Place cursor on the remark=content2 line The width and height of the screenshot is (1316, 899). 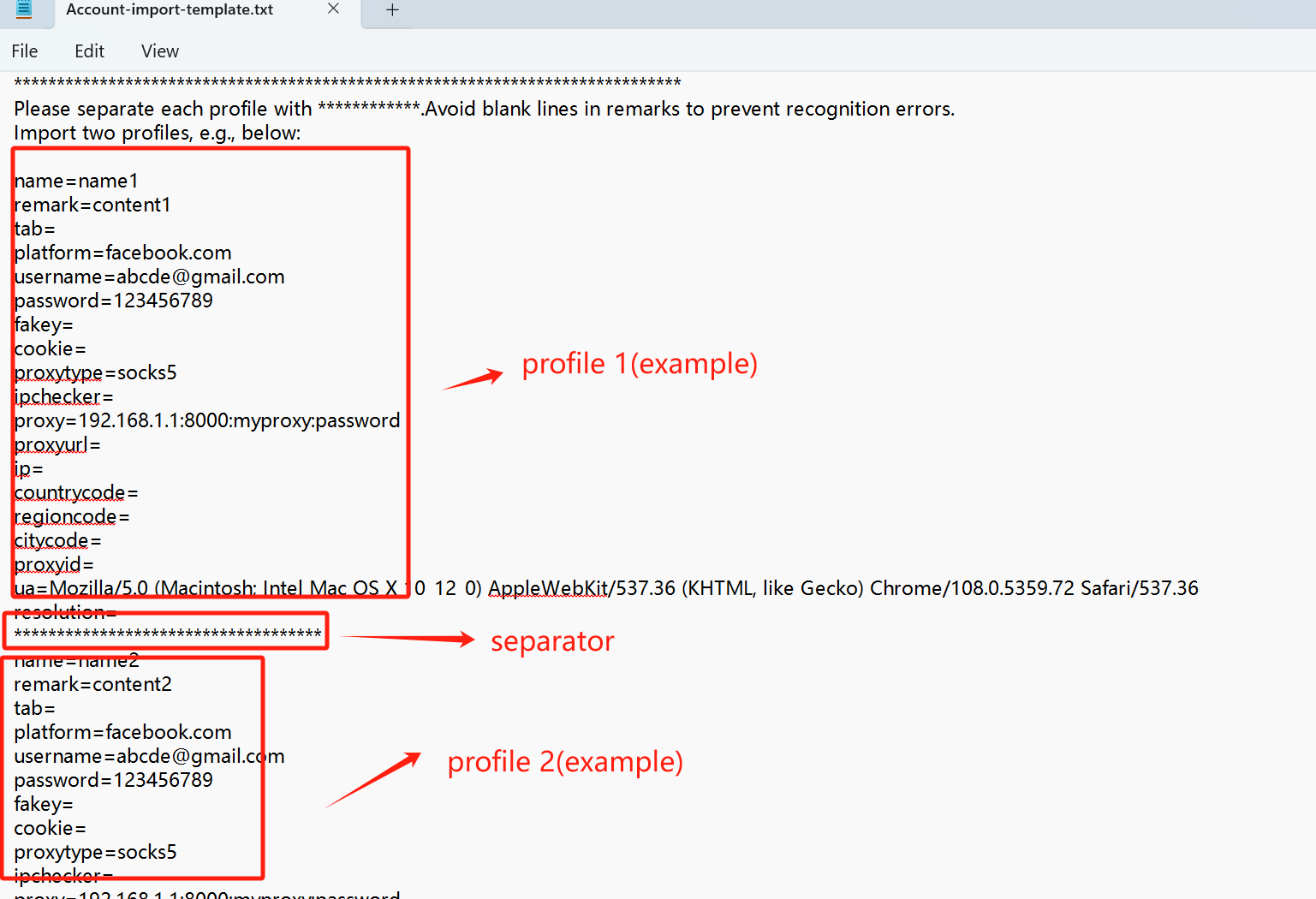(92, 684)
